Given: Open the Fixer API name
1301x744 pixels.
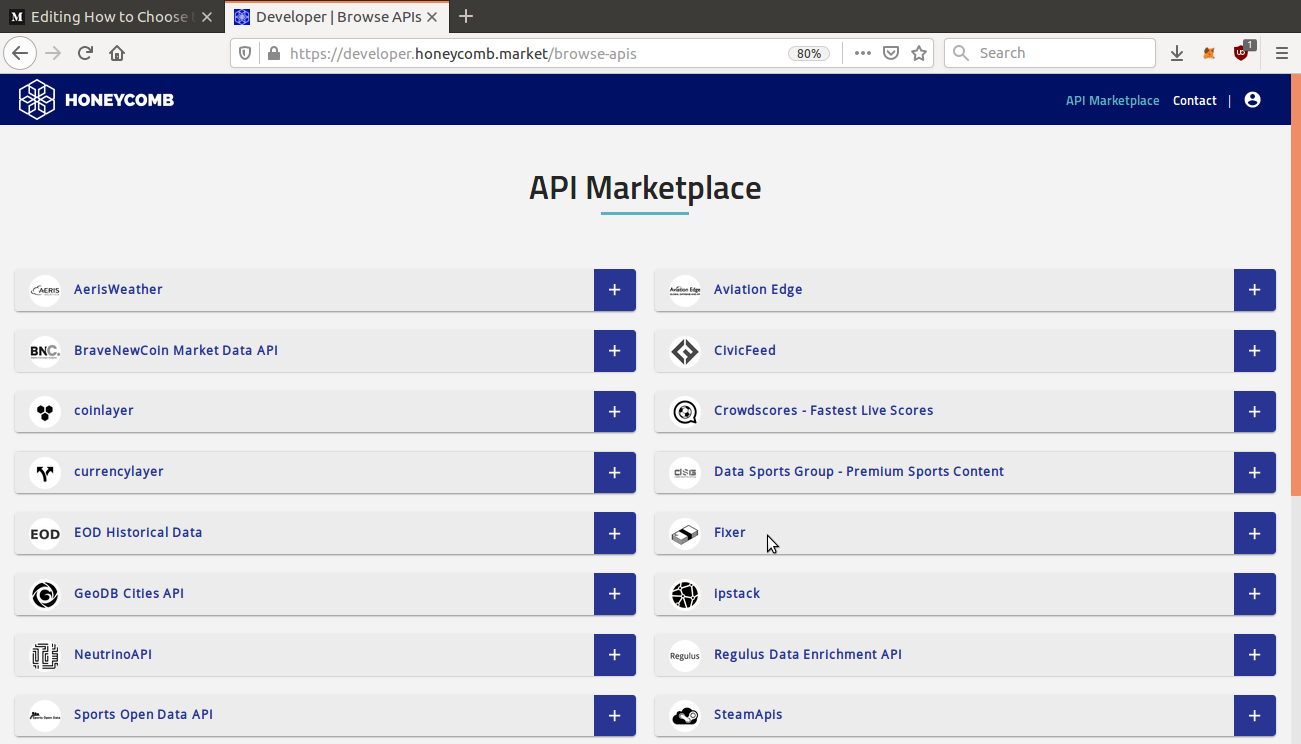Looking at the screenshot, I should [x=730, y=533].
